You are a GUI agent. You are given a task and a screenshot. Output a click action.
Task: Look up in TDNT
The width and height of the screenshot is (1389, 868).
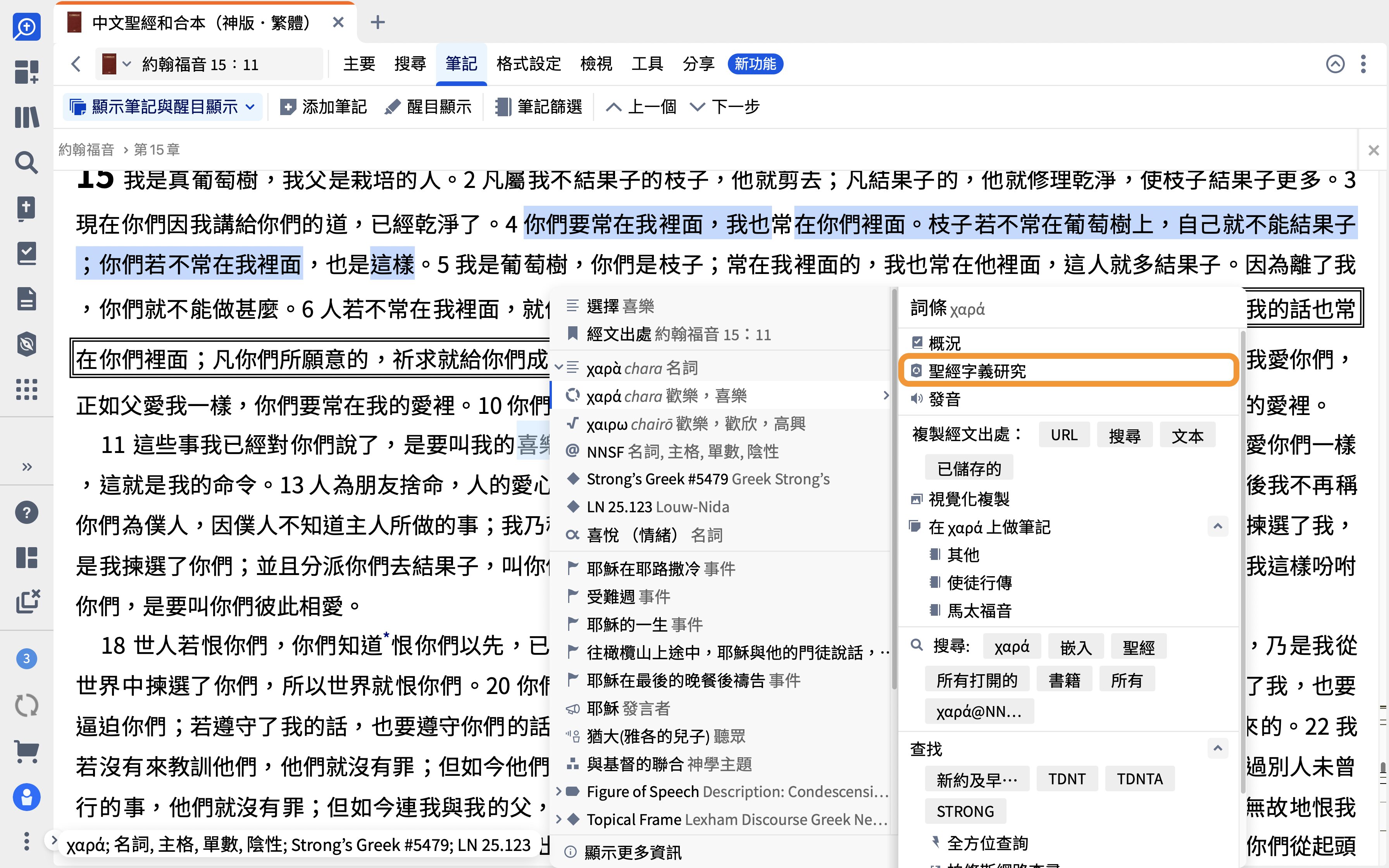(x=1067, y=779)
